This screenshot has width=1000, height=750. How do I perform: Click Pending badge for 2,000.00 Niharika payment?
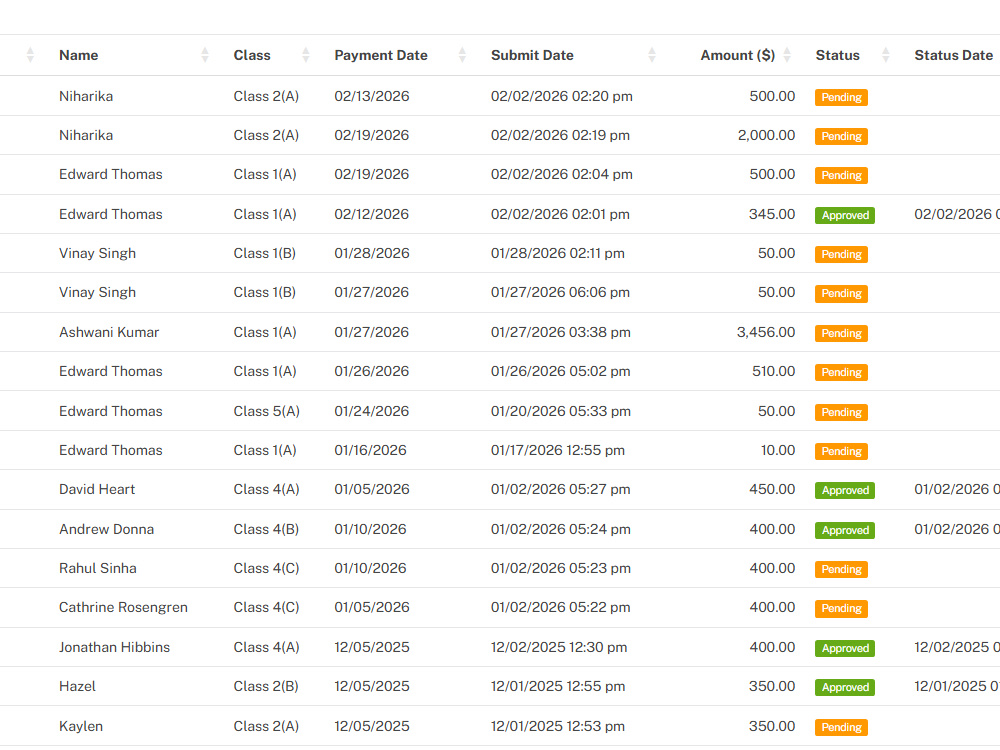click(x=841, y=136)
